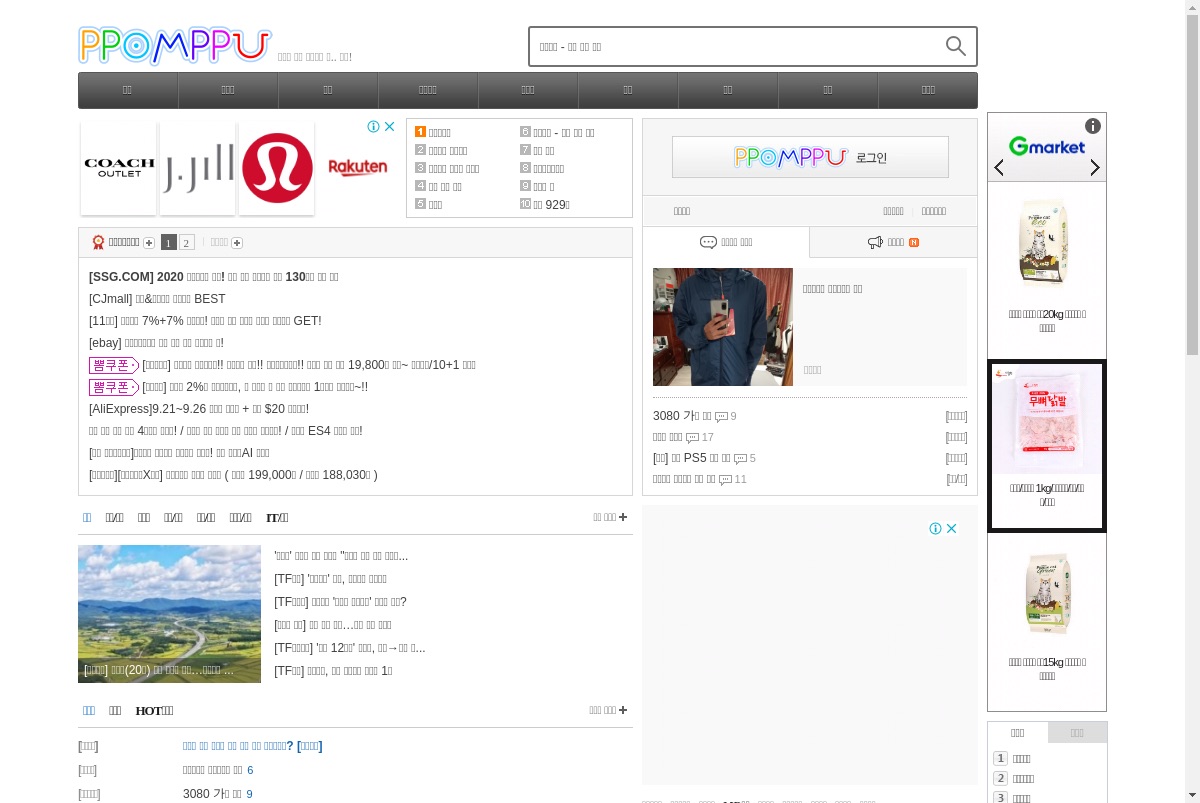This screenshot has width=1200, height=803.
Task: Click the first purple ppomcoupon badge with 19,800
Action: [114, 365]
